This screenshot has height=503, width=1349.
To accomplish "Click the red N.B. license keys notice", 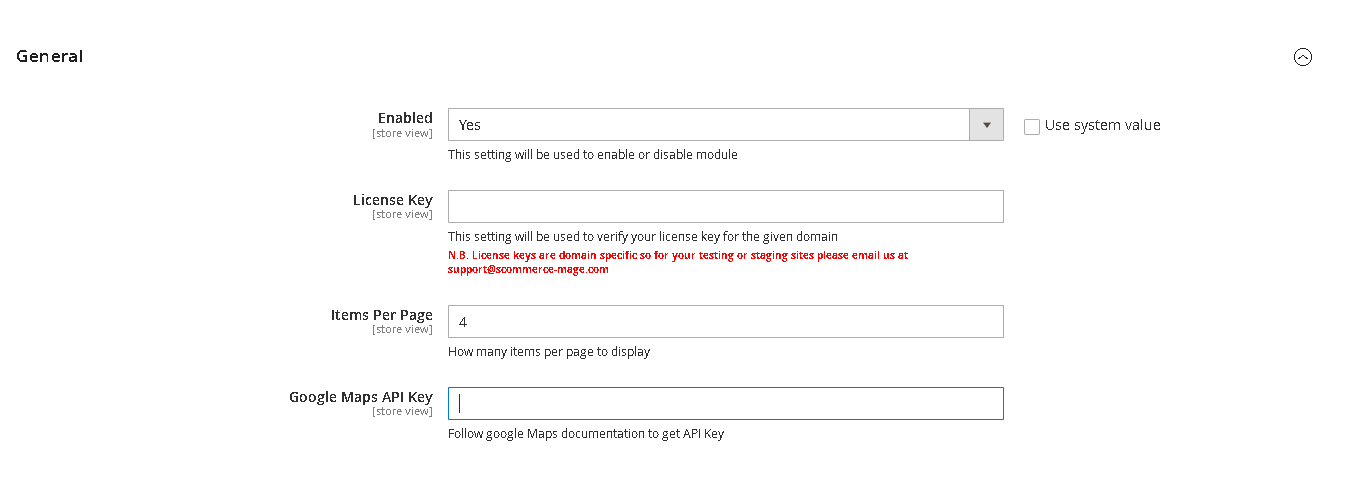I will pos(677,255).
